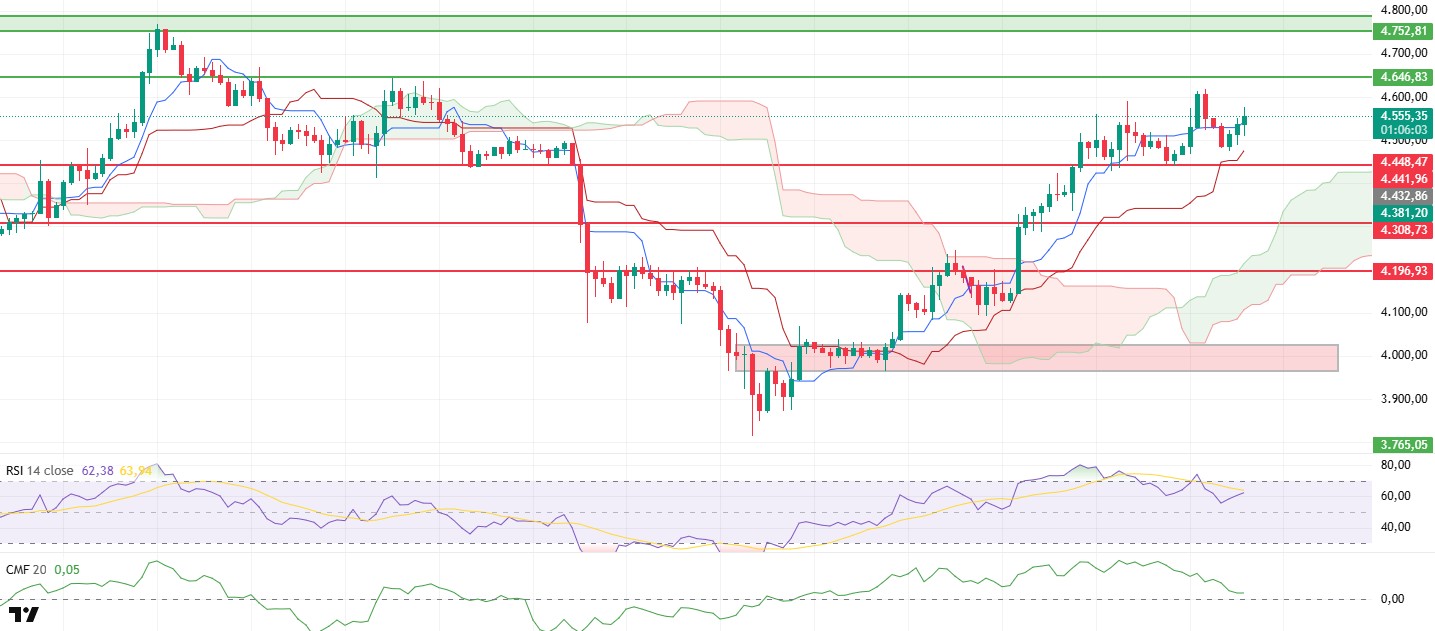The height and width of the screenshot is (631, 1435).
Task: Click the 80,00 level on RSI scale
Action: tap(1396, 465)
